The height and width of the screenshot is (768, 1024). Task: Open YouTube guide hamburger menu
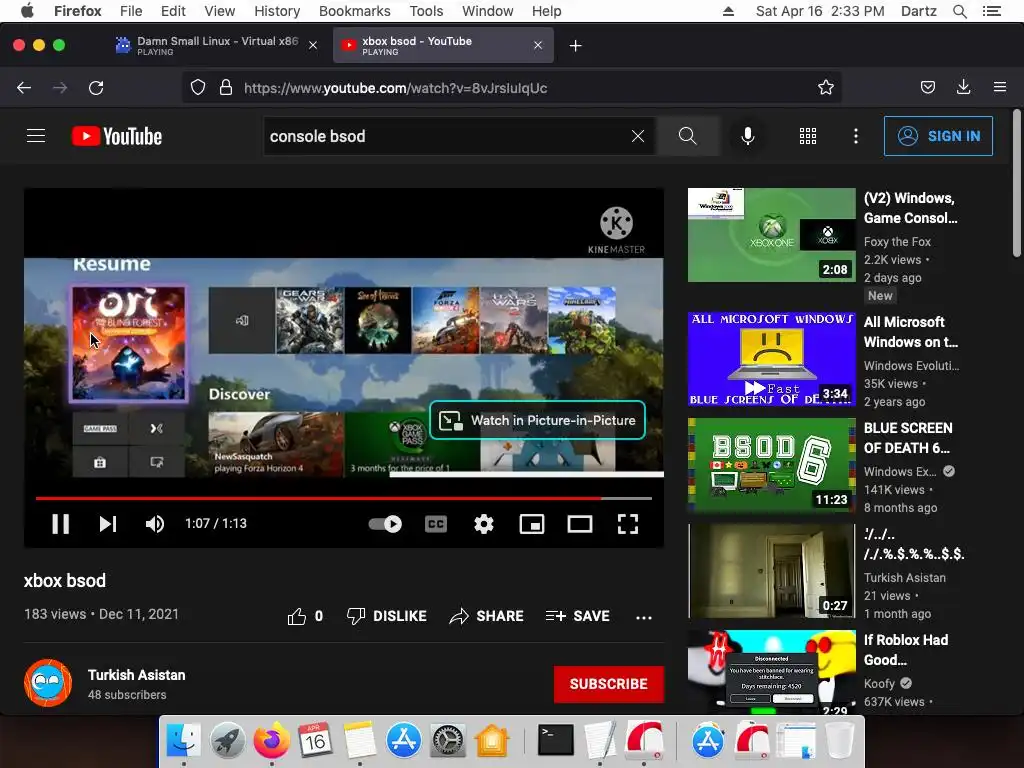pos(36,136)
